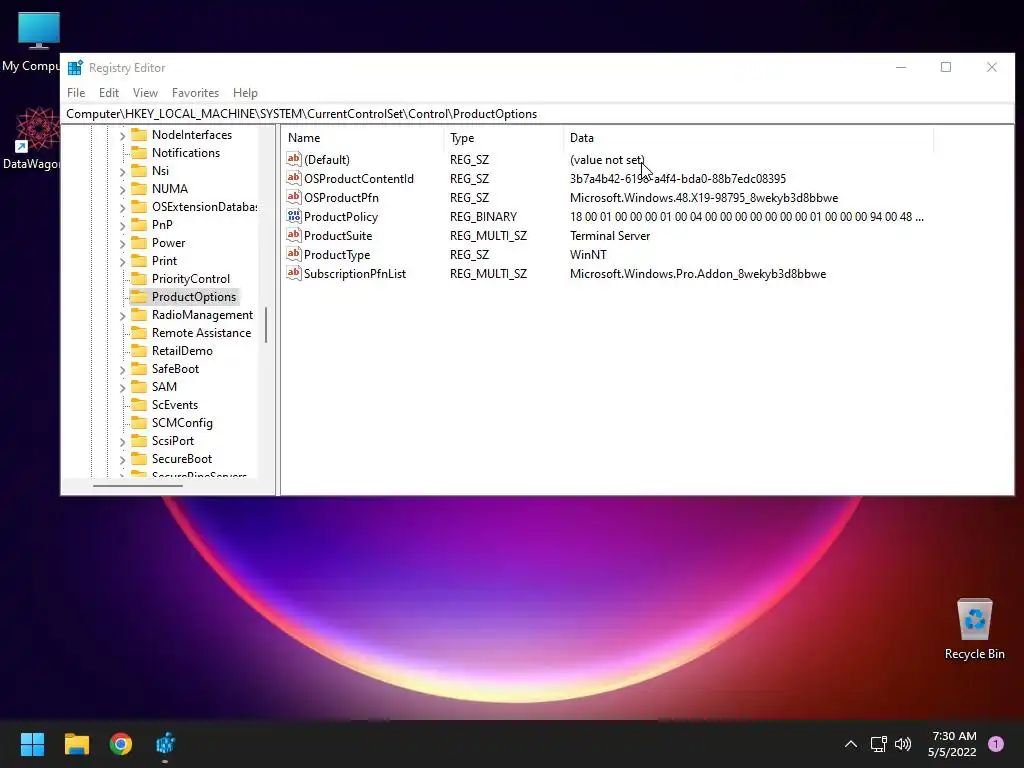Screen dimensions: 1024x768
Task: Click the REG_BINARY type cell
Action: coord(483,217)
